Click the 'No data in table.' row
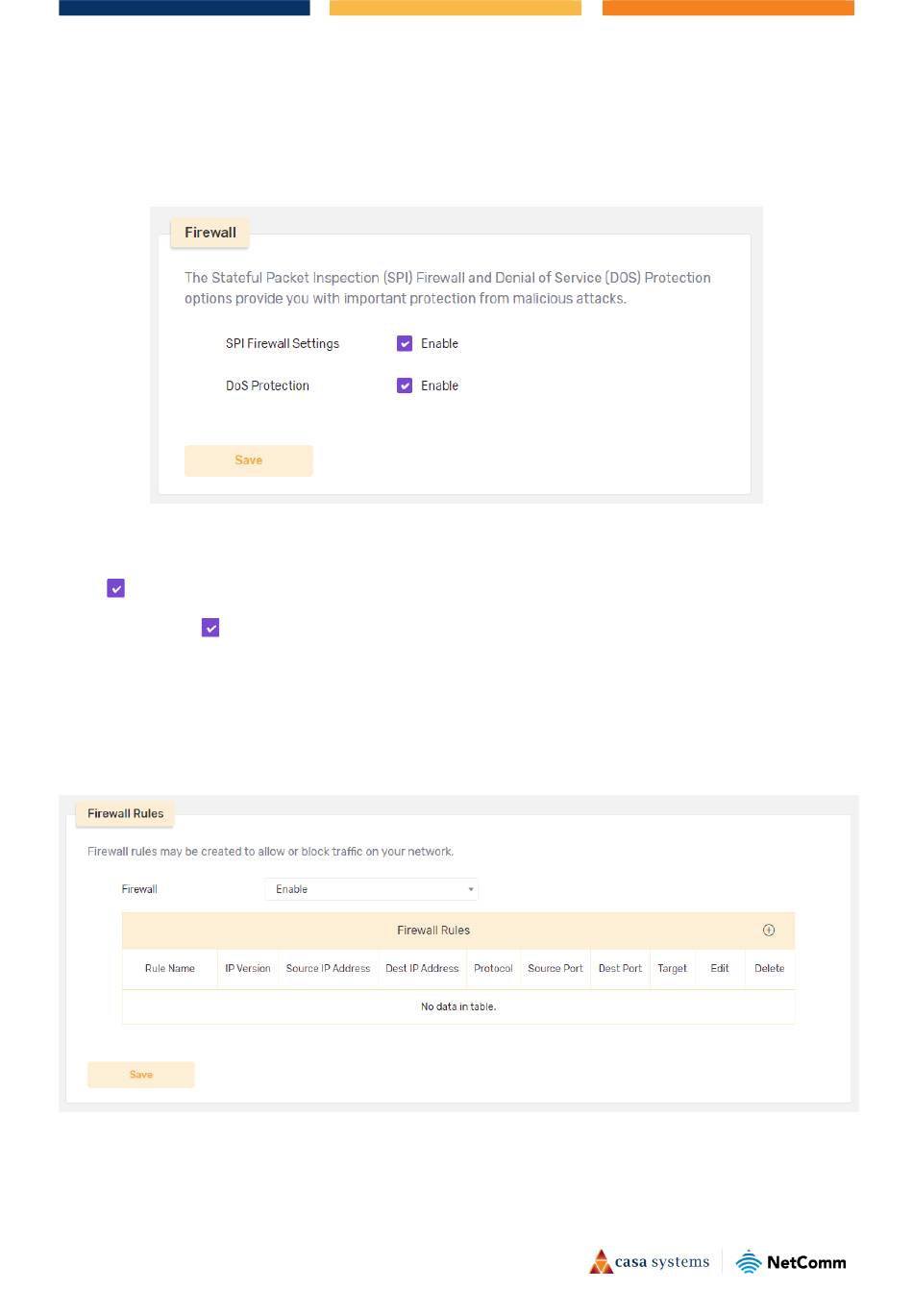Image resolution: width=913 pixels, height=1316 pixels. tap(458, 1006)
